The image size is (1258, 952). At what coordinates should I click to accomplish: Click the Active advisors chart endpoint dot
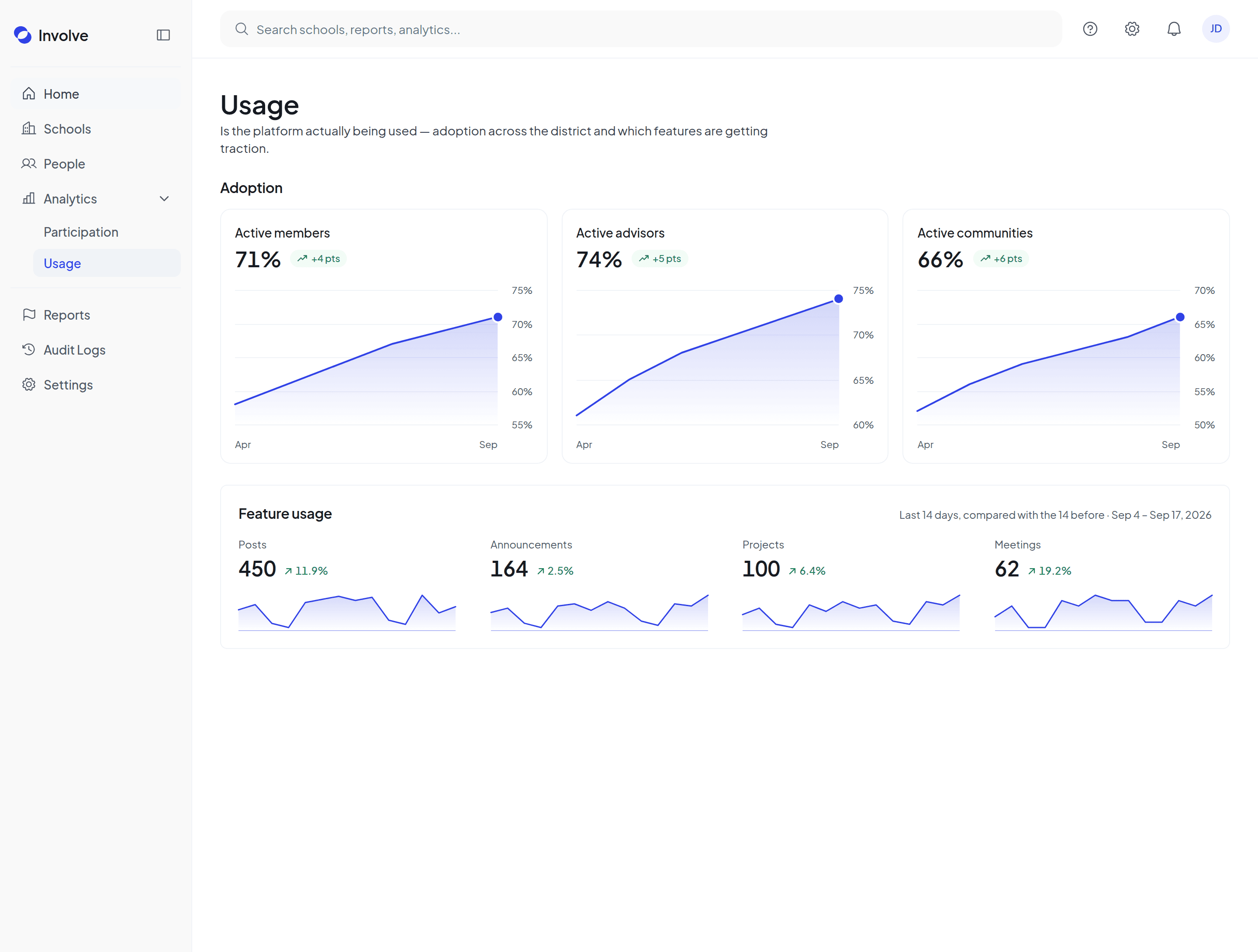(x=838, y=299)
